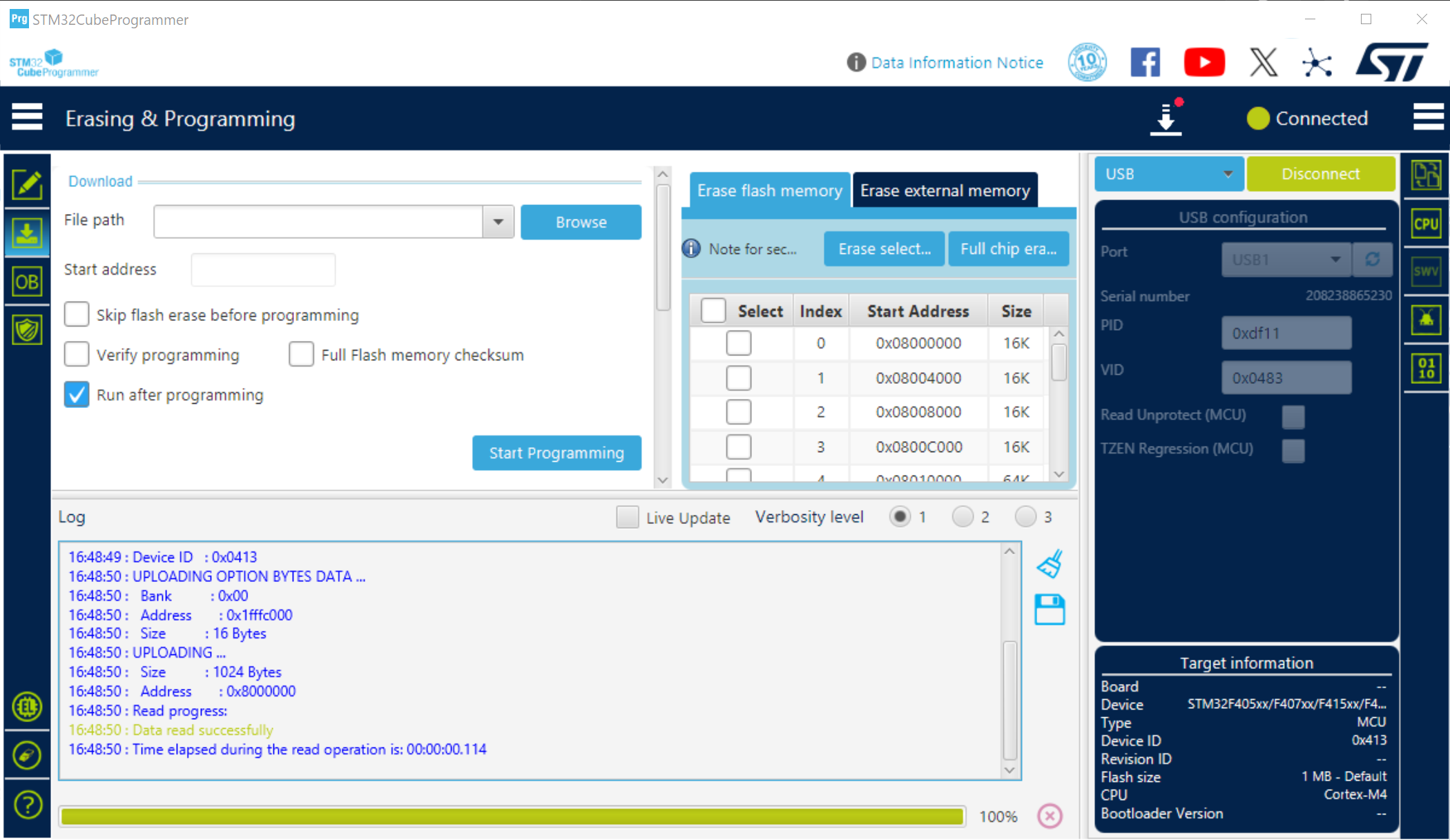Viewport: 1450px width, 840px height.
Task: Open the USB1 port dropdown
Action: tap(1286, 260)
